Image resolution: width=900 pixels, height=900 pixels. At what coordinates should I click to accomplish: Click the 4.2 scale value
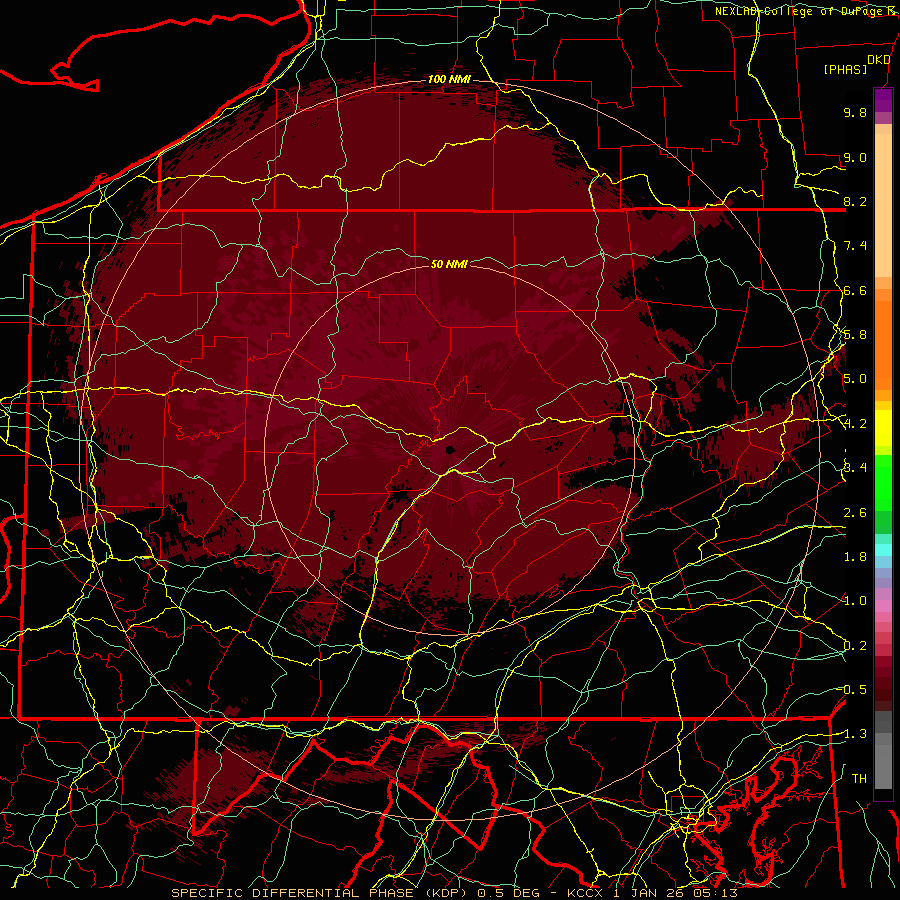tap(855, 424)
